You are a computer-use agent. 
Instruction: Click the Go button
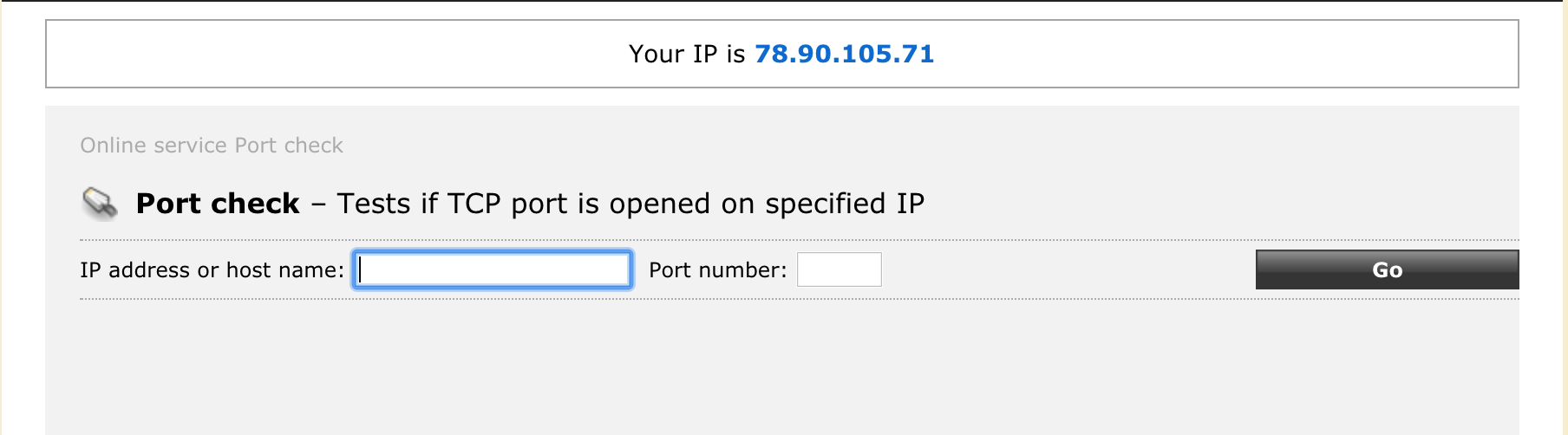click(x=1387, y=269)
